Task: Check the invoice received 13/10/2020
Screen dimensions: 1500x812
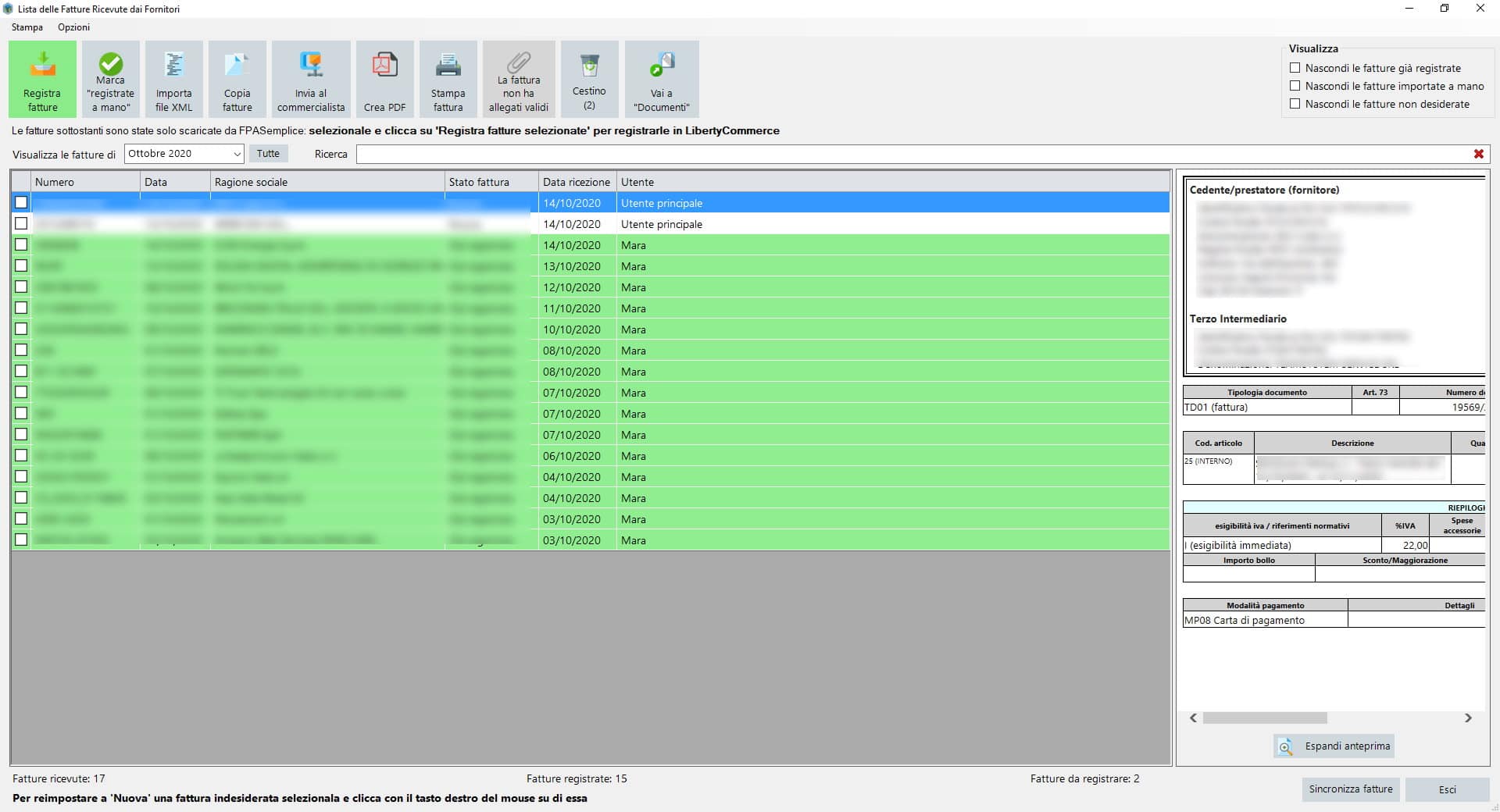Action: point(21,265)
